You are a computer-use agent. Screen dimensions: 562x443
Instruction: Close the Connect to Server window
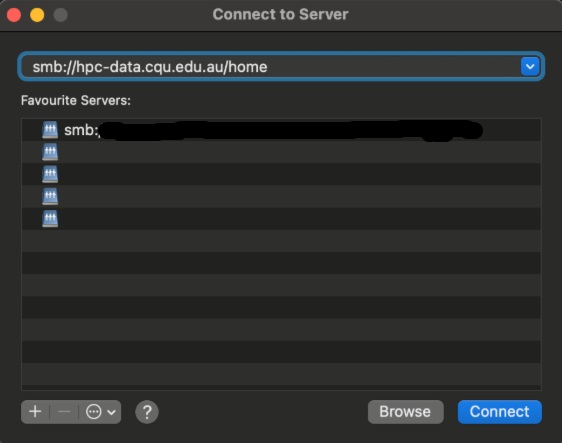(14, 15)
